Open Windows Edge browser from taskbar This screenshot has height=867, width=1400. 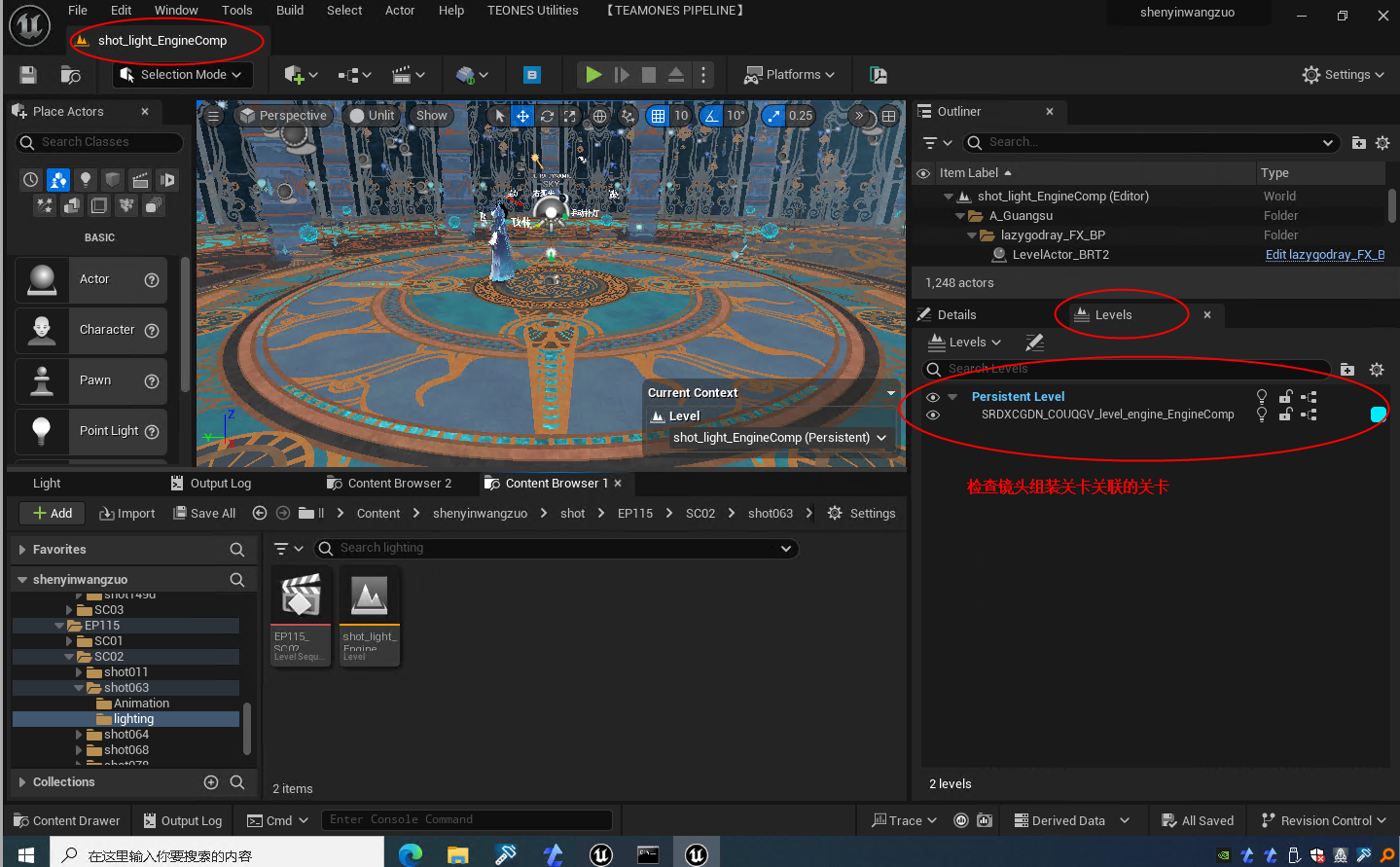[411, 854]
